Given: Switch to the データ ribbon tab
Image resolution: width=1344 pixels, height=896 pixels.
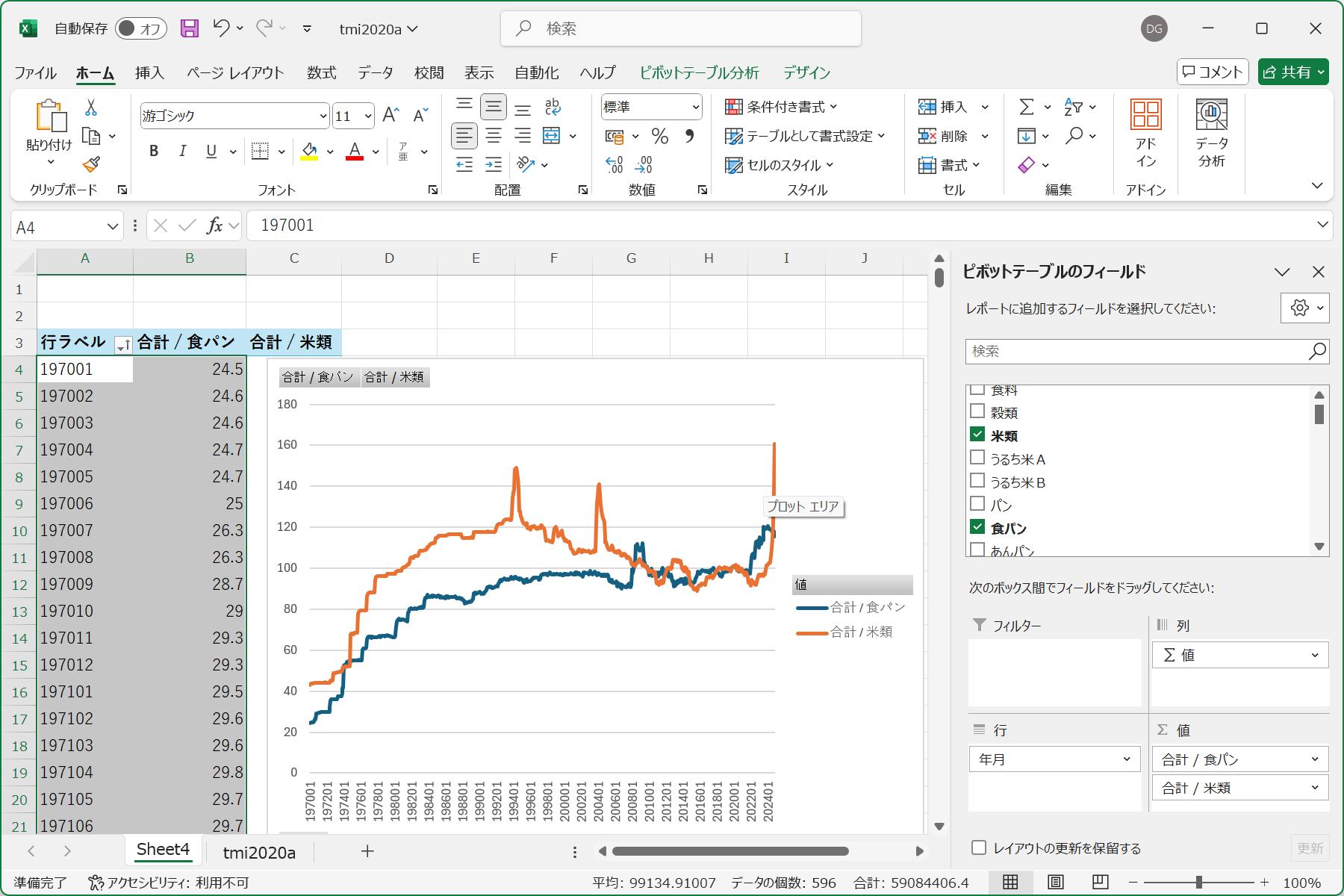Looking at the screenshot, I should click(x=375, y=72).
